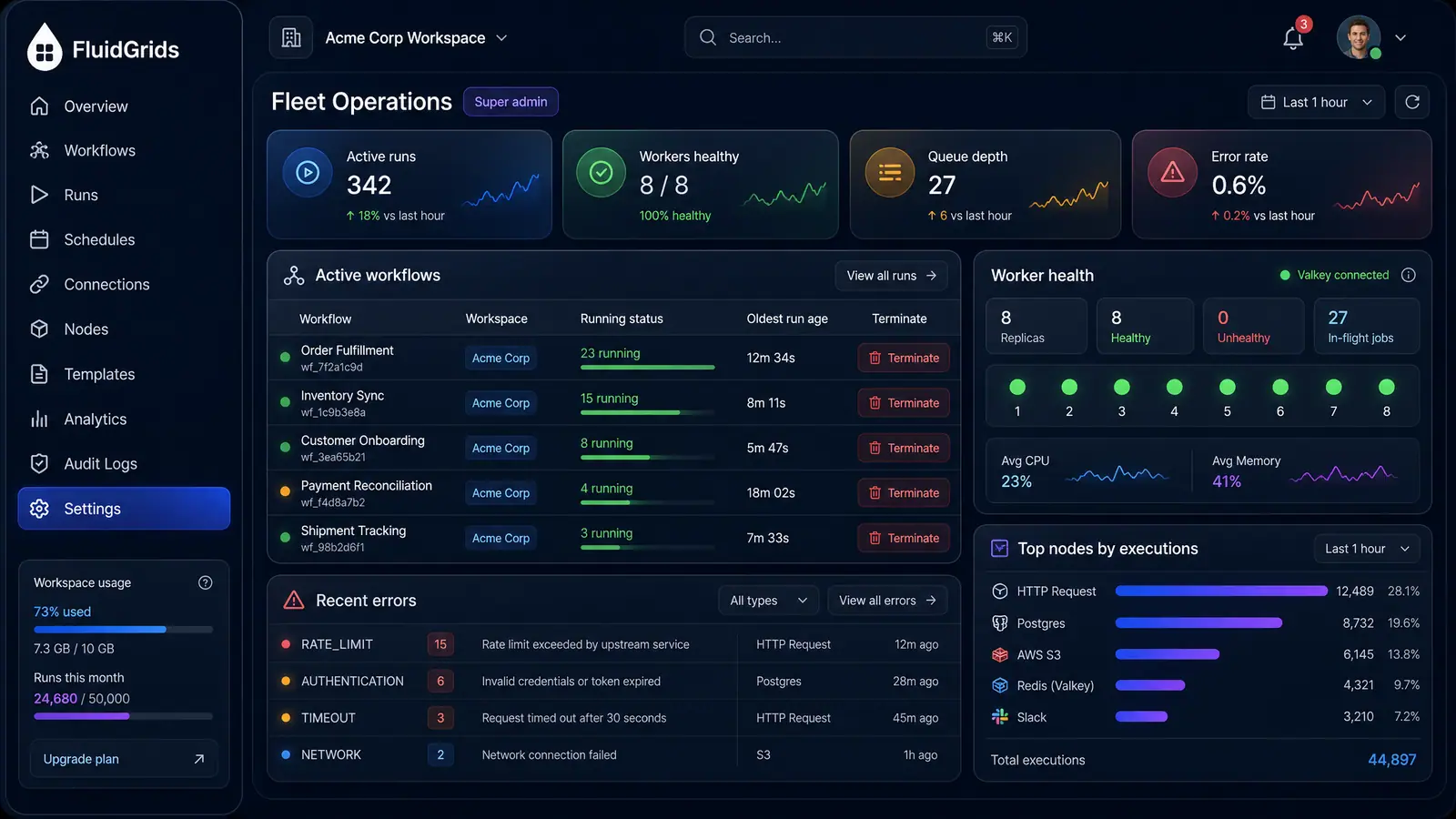Click the Active runs play icon

(308, 172)
